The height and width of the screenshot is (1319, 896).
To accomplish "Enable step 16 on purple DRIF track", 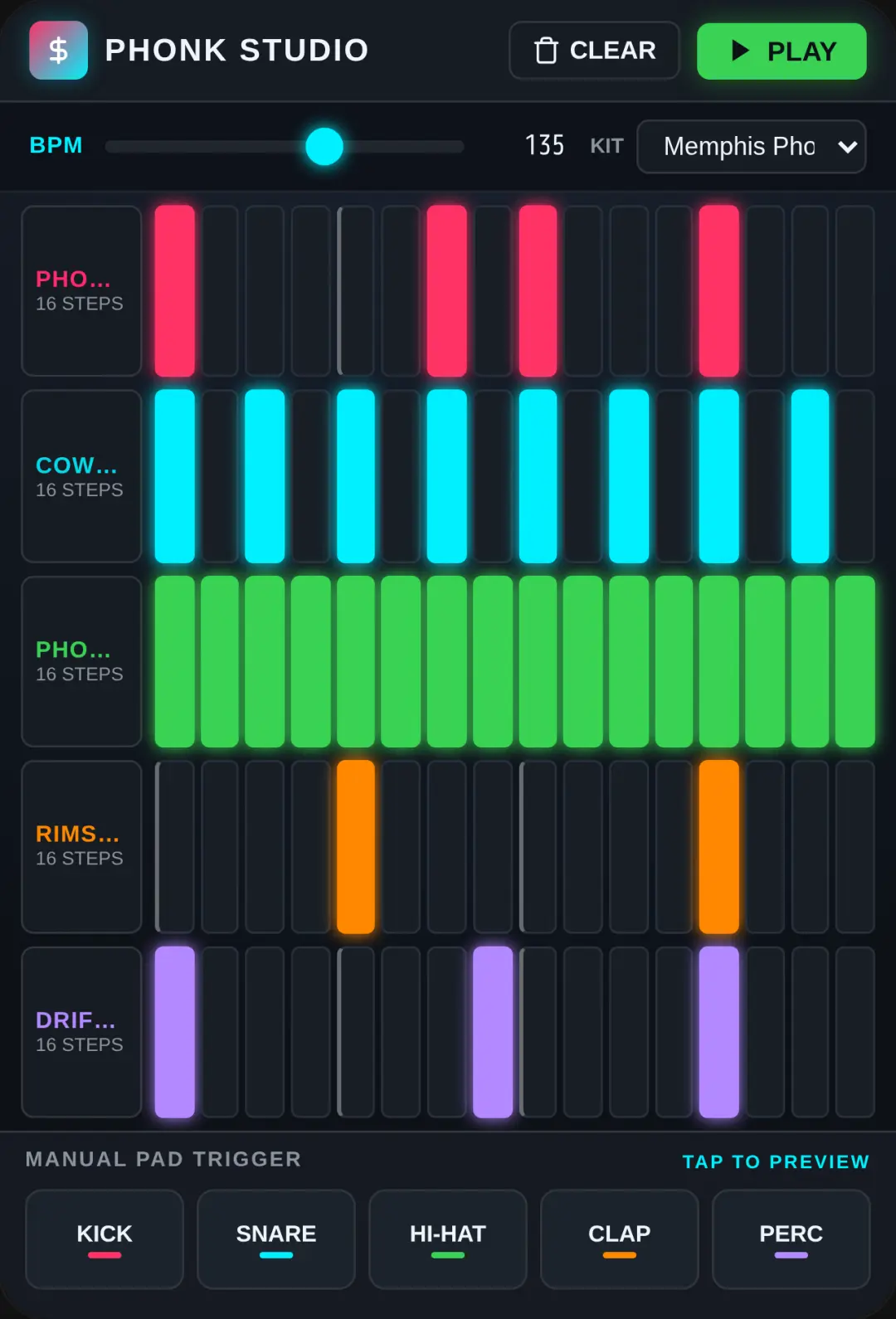I will coord(855,1032).
